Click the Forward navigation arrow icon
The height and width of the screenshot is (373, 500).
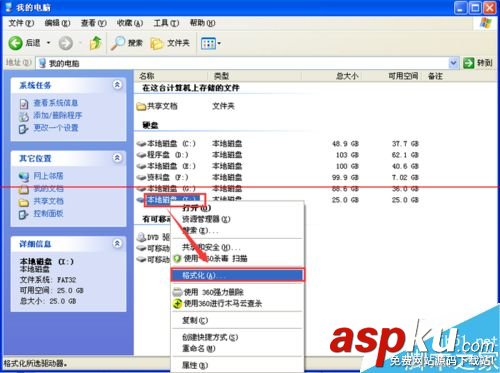(x=66, y=43)
